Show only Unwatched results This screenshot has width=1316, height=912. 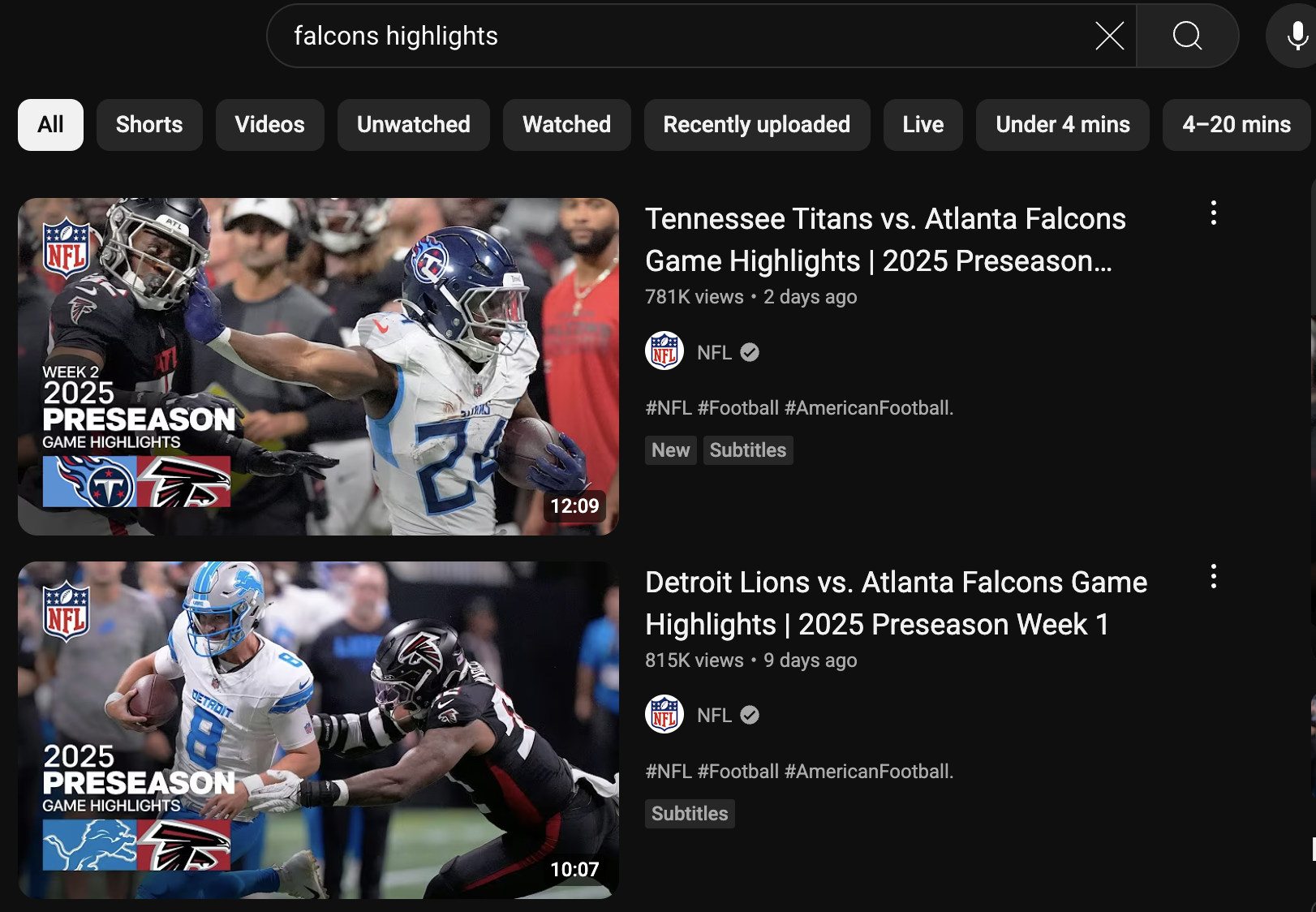tap(414, 125)
